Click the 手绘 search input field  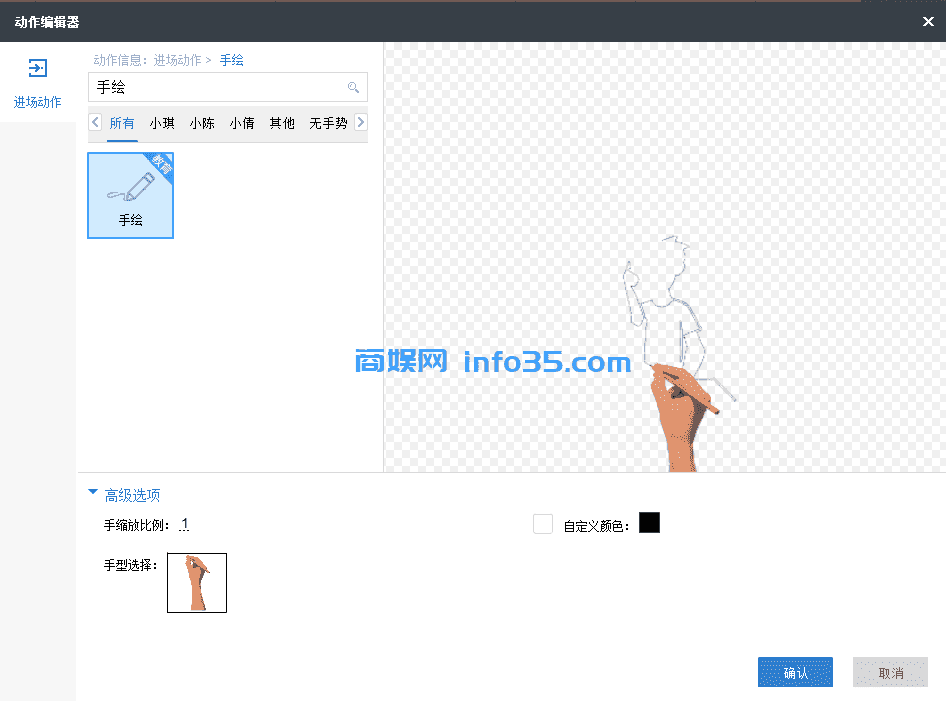pyautogui.click(x=227, y=87)
